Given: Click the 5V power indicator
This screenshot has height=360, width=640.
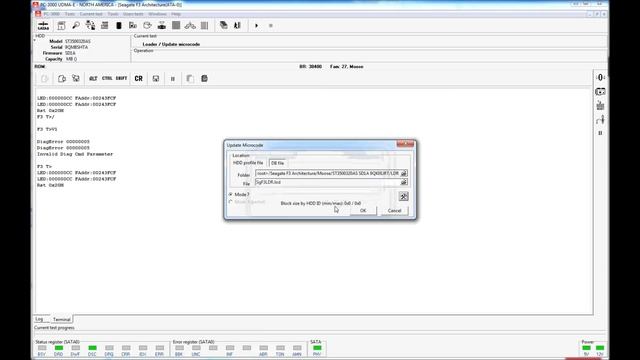Looking at the screenshot, I should click(587, 348).
